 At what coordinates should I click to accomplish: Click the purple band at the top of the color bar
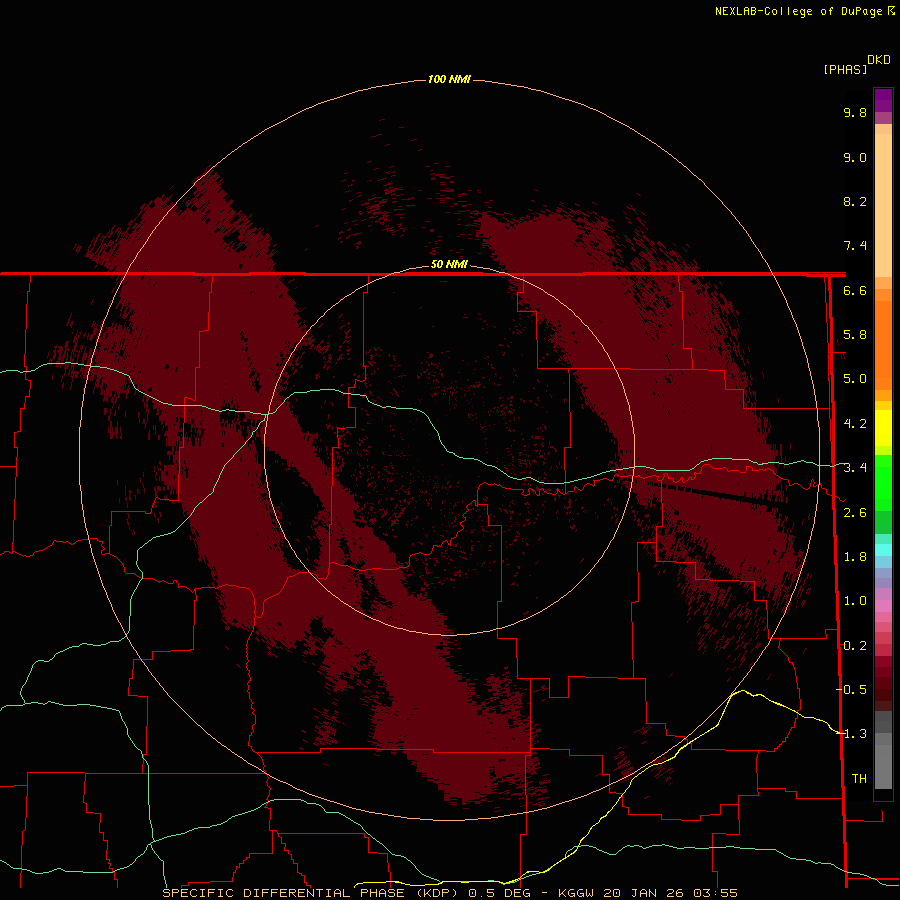[x=883, y=100]
